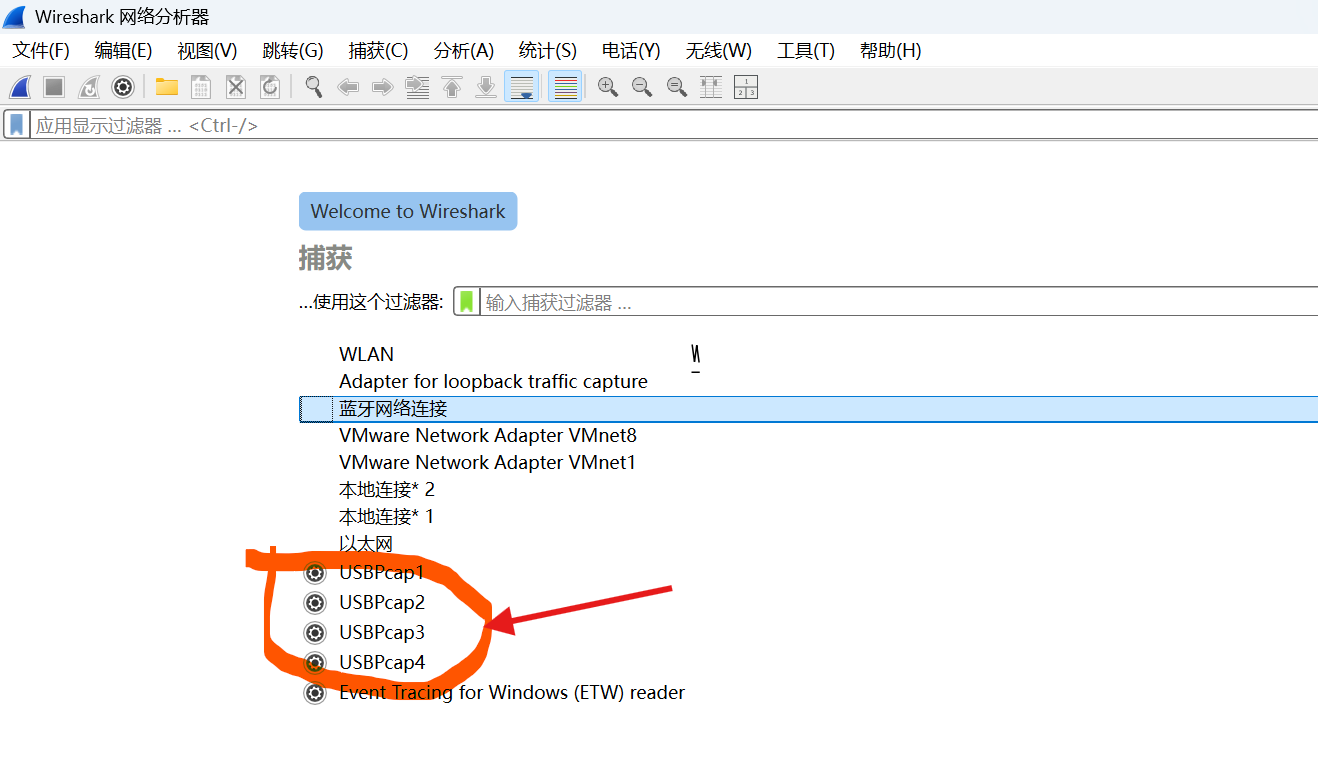Select the USBPcap1 interface name
This screenshot has height=781, width=1318.
(x=382, y=573)
